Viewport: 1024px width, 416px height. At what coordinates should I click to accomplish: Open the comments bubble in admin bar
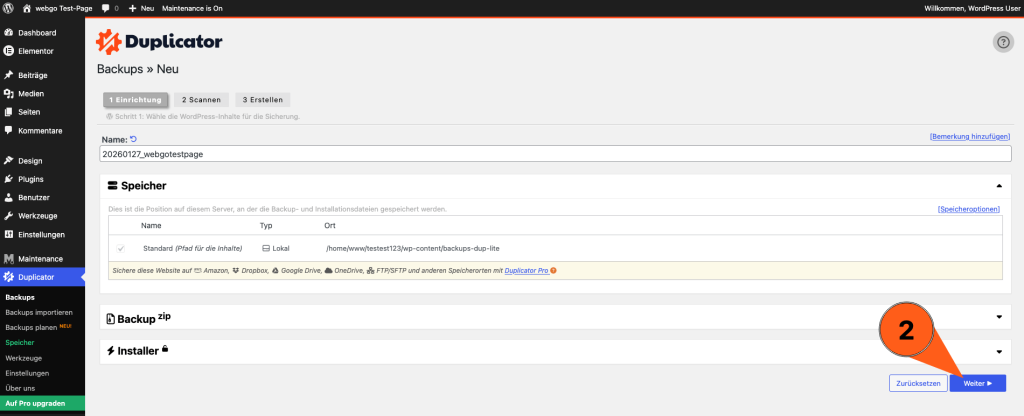tap(110, 8)
